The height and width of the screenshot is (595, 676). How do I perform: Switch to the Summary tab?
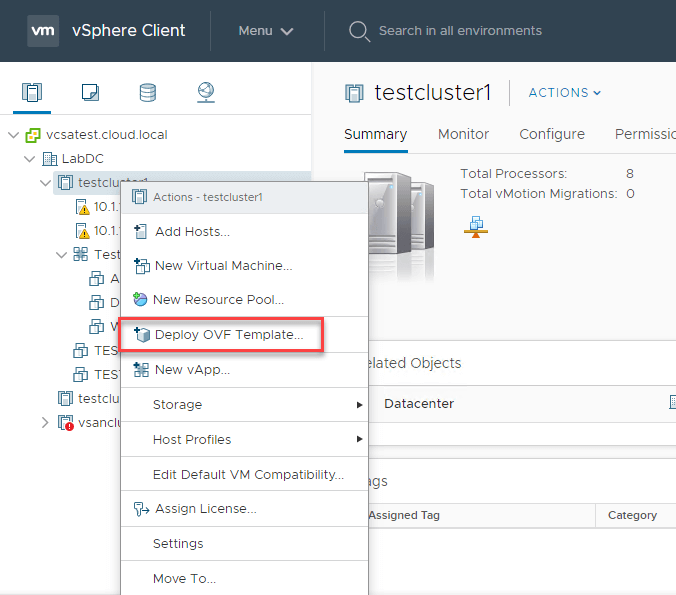[376, 135]
